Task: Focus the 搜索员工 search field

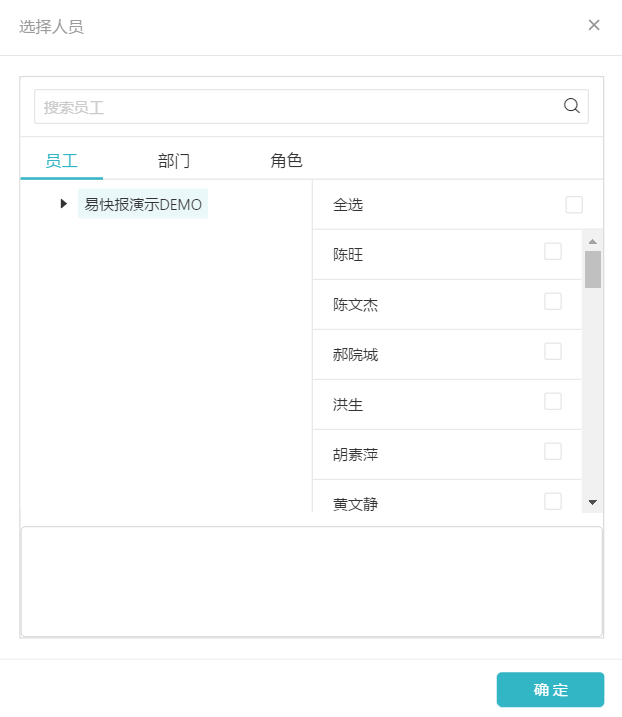Action: pyautogui.click(x=311, y=107)
